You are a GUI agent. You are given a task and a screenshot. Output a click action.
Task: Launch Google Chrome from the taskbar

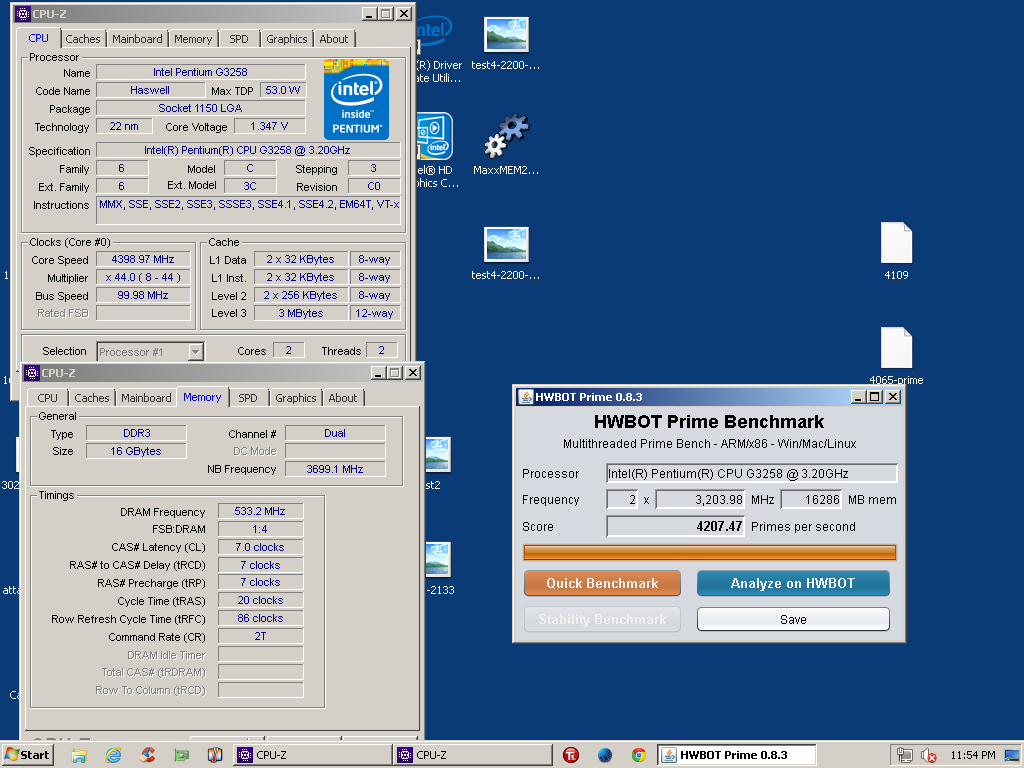pos(639,755)
